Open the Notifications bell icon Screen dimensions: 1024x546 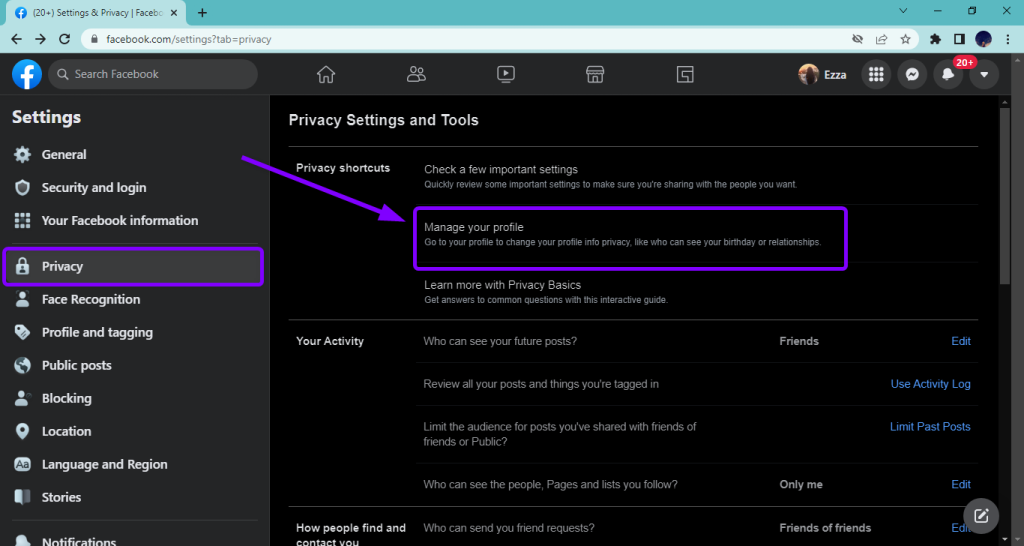pyautogui.click(x=948, y=74)
